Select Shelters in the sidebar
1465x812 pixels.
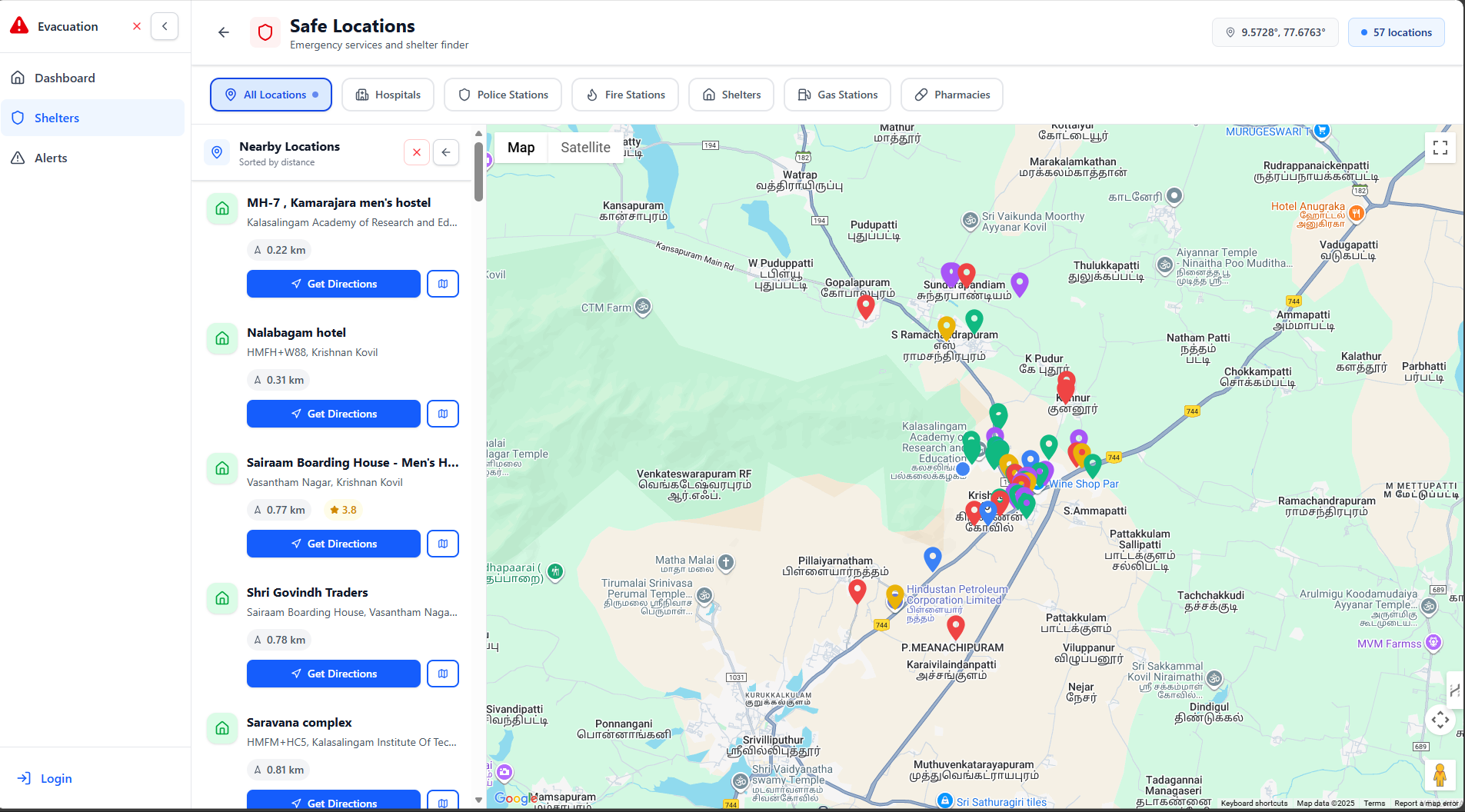coord(92,118)
